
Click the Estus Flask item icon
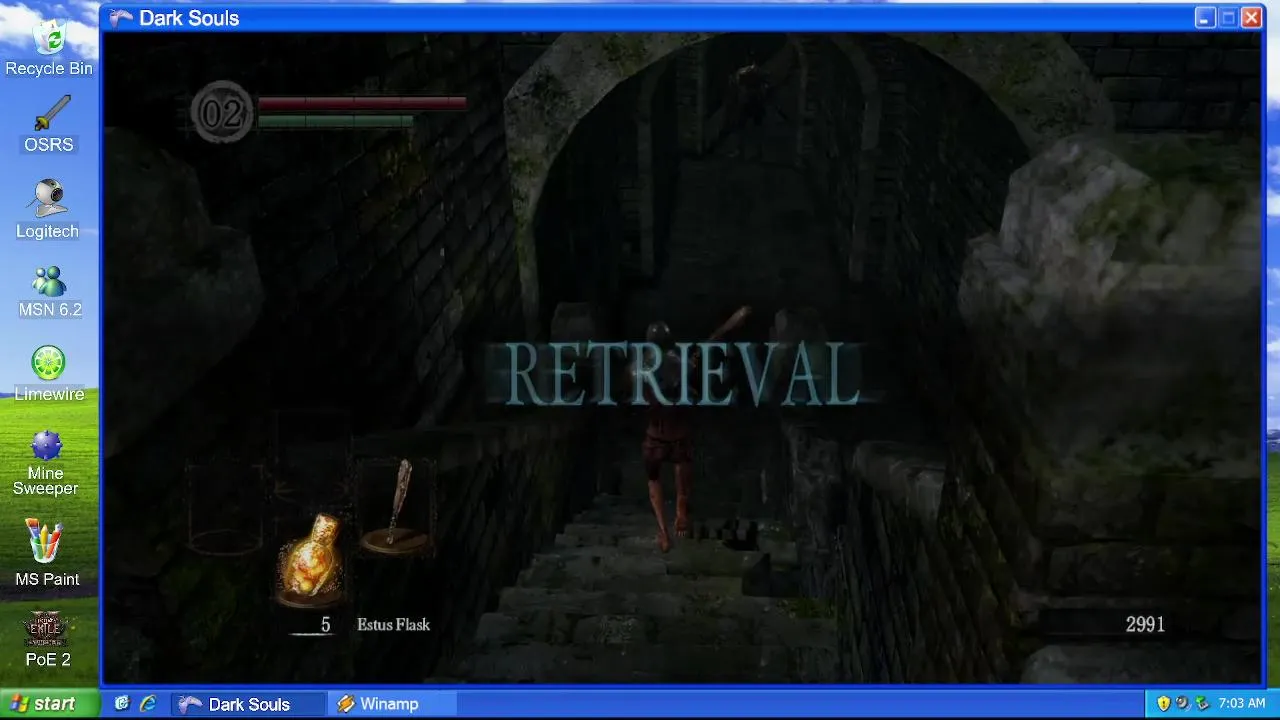(314, 558)
